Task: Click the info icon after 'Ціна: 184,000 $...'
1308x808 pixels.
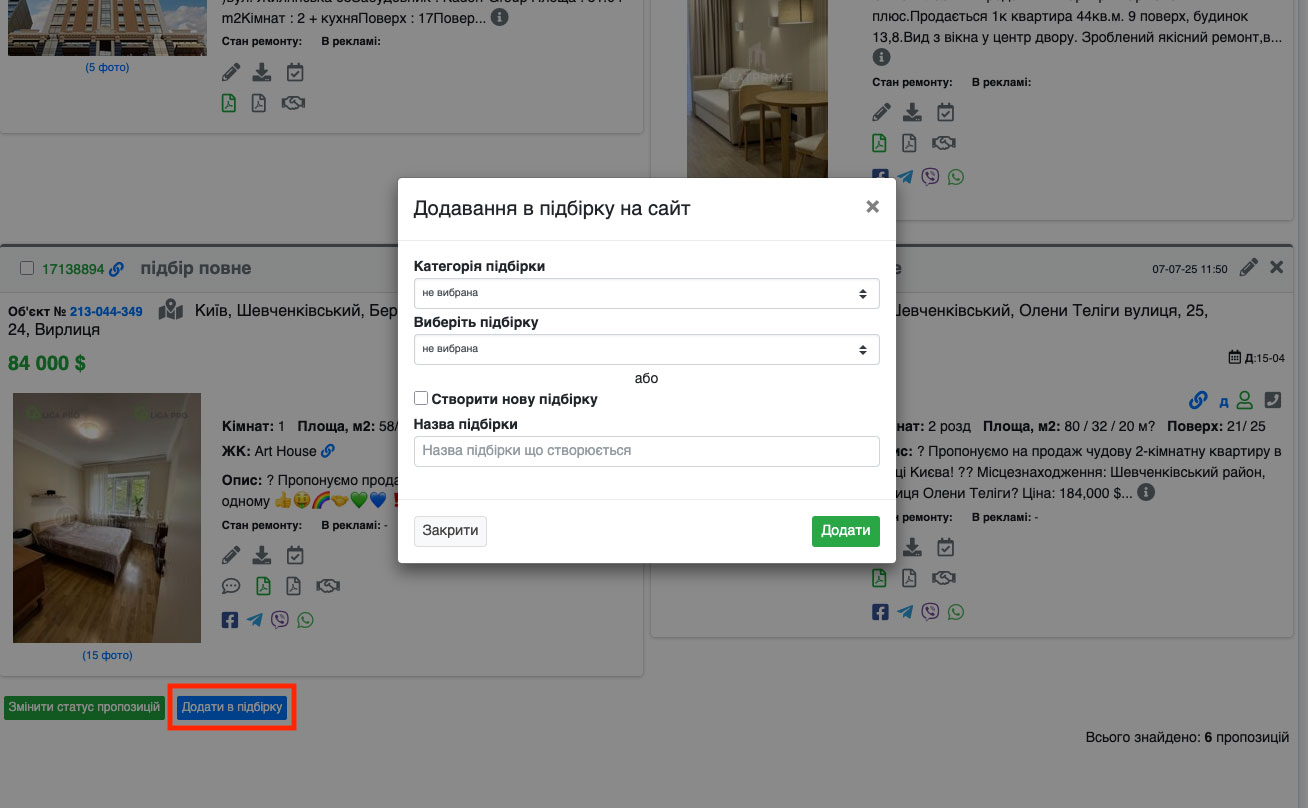Action: [x=1147, y=493]
